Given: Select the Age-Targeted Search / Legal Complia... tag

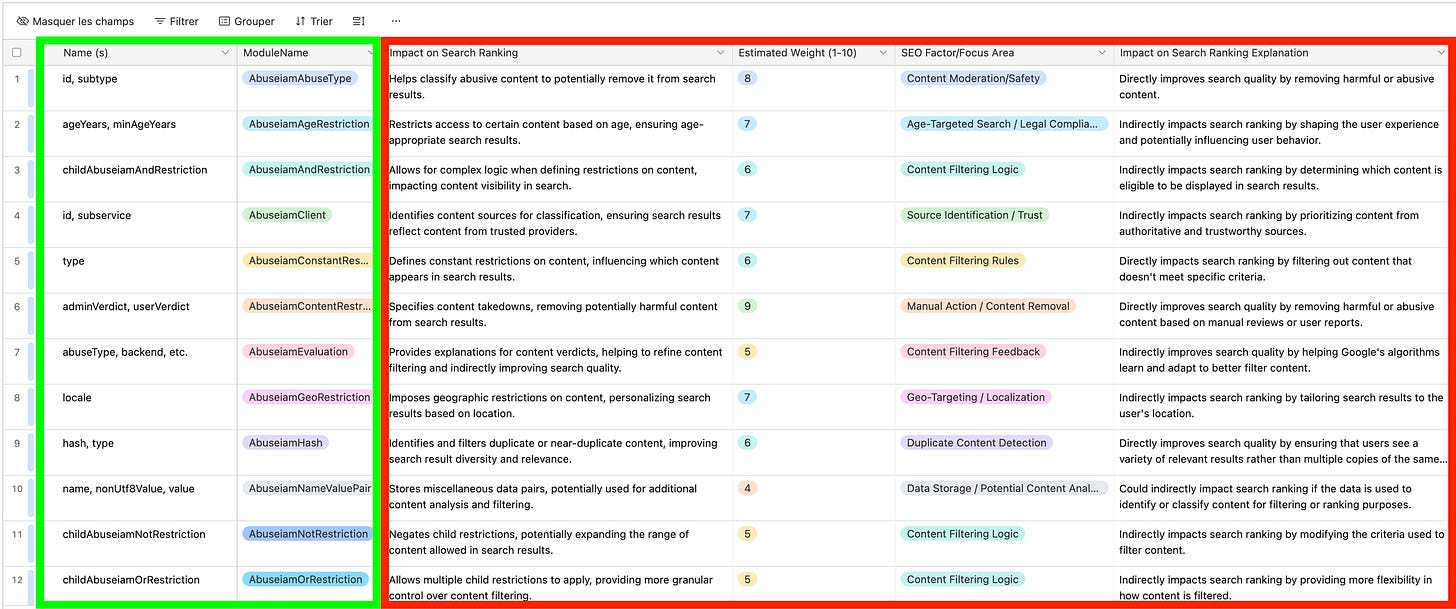Looking at the screenshot, I should pyautogui.click(x=1004, y=124).
